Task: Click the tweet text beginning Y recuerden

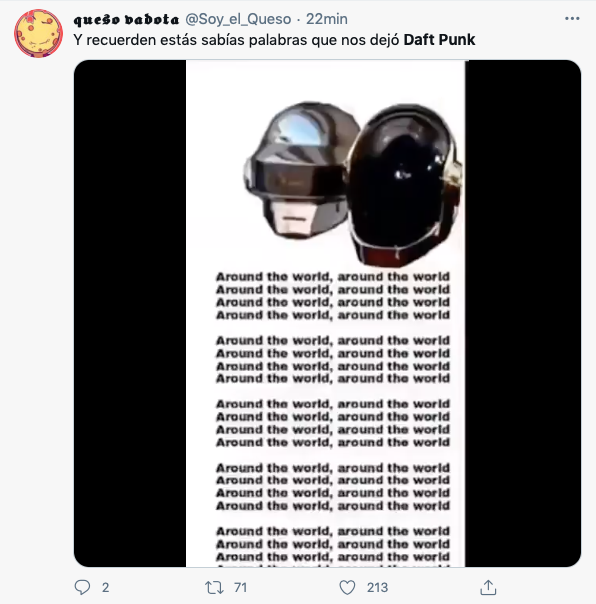Action: click(x=274, y=40)
